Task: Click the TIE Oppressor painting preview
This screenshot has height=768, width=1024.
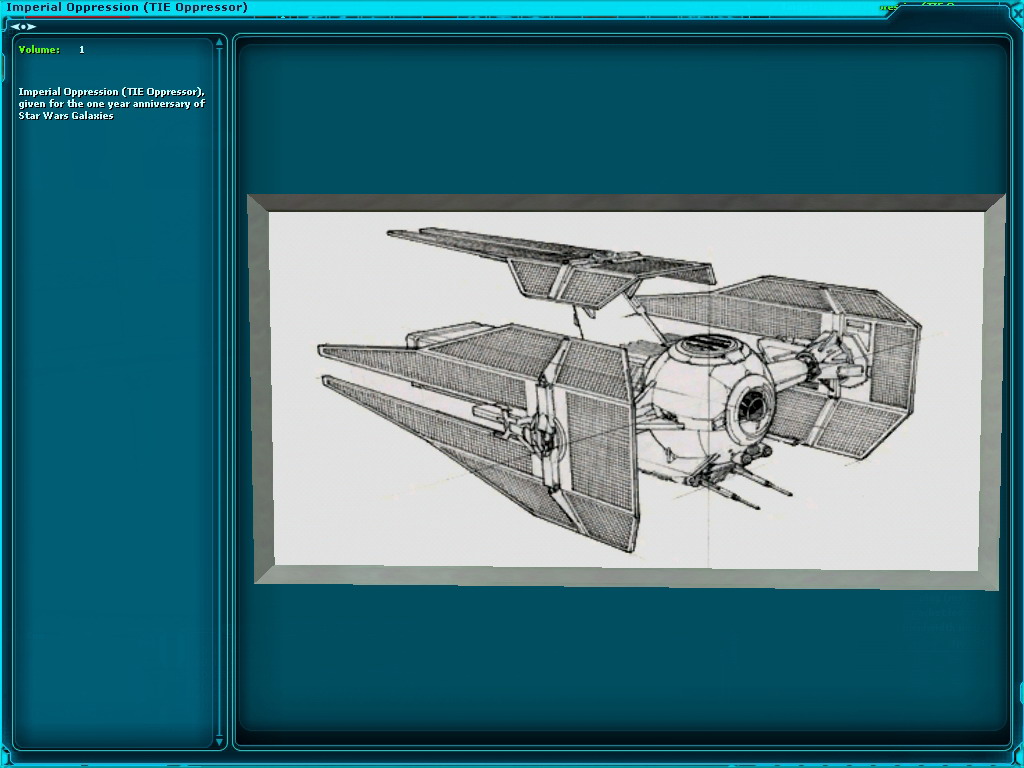Action: pyautogui.click(x=626, y=391)
